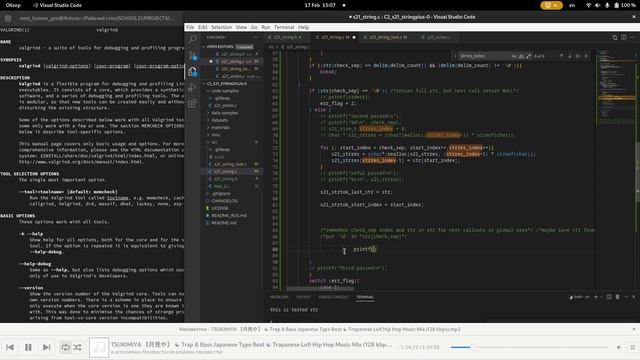Open the Help menu
The image size is (640, 360).
[x=303, y=27]
